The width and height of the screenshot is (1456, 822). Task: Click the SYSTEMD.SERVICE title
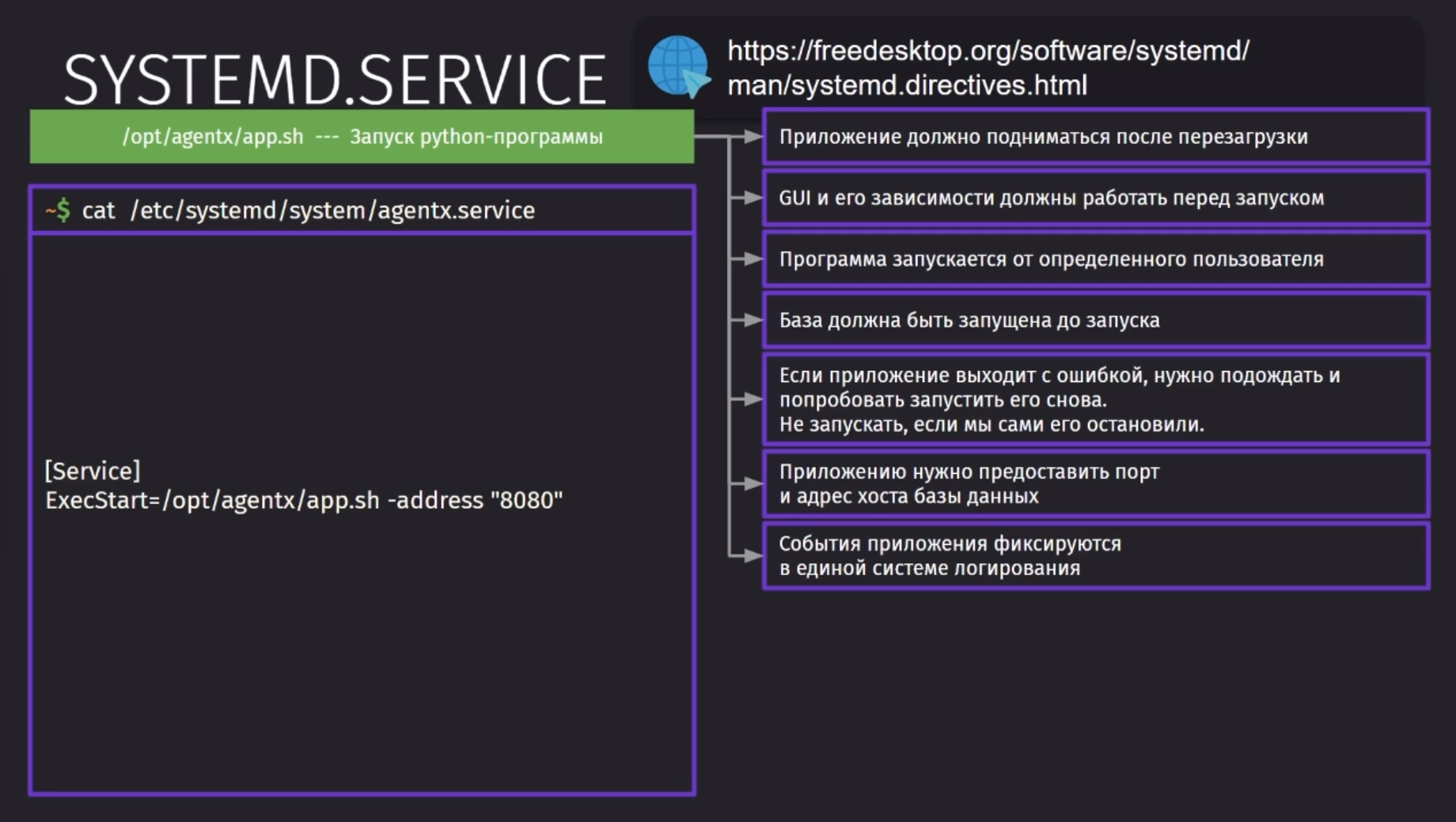pyautogui.click(x=334, y=79)
